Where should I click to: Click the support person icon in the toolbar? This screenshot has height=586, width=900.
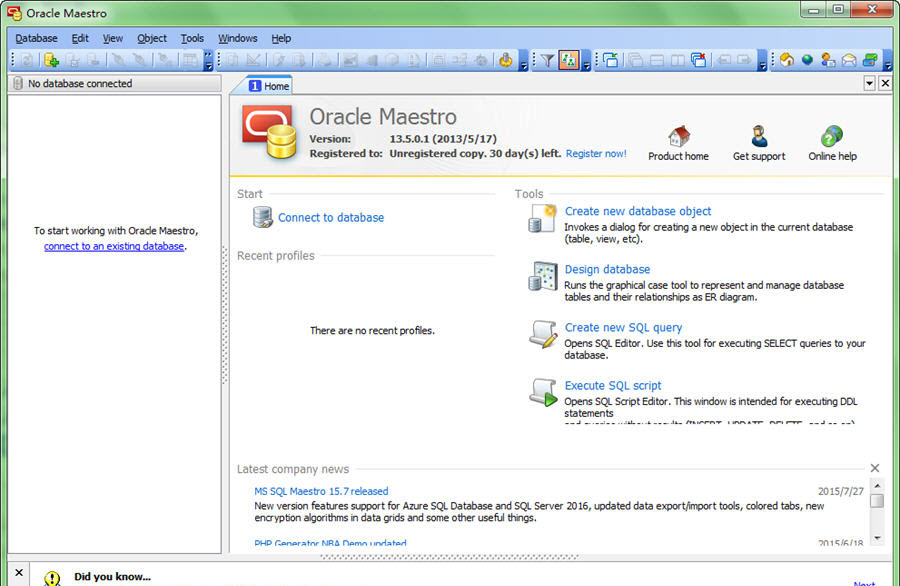tap(828, 60)
